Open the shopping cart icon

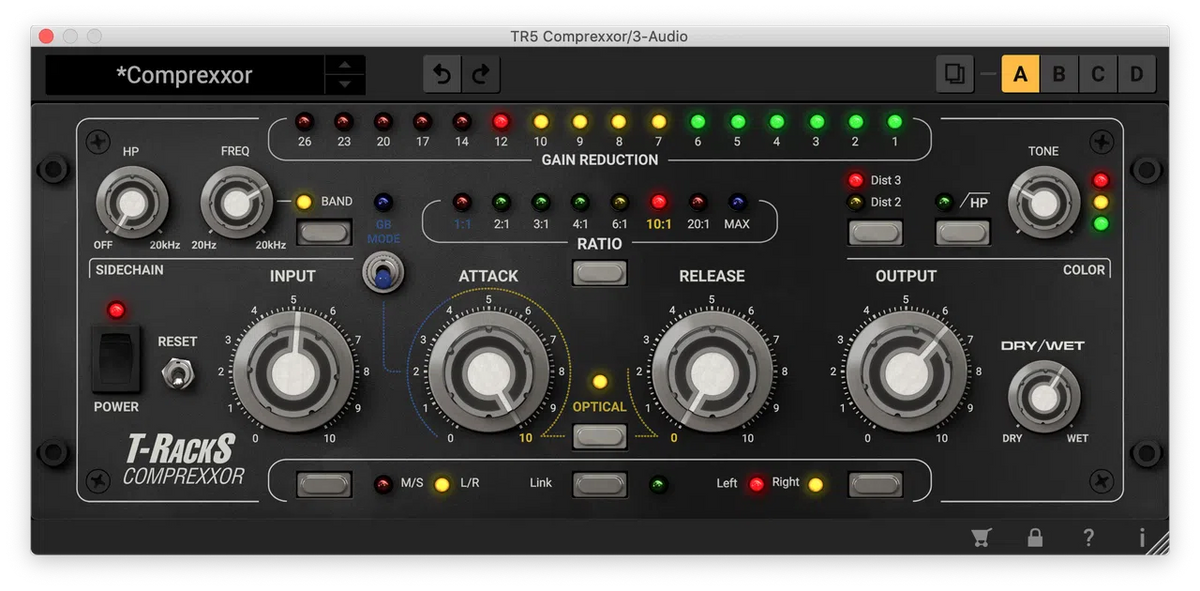981,537
